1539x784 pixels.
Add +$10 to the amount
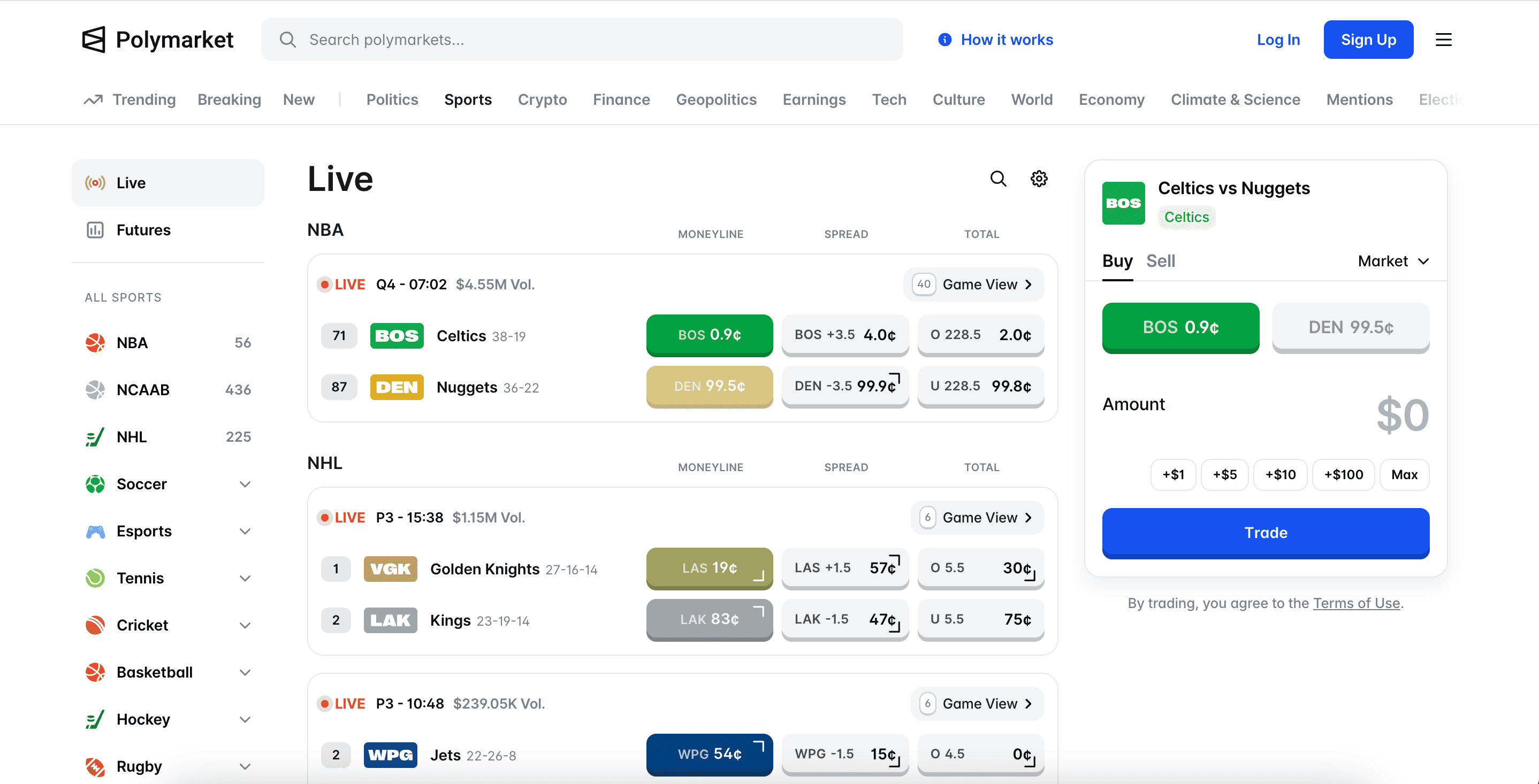1279,475
